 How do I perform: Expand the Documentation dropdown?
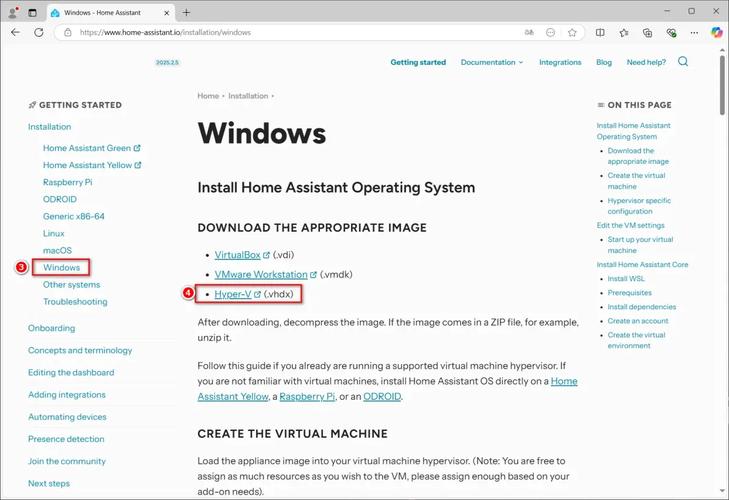click(x=492, y=62)
